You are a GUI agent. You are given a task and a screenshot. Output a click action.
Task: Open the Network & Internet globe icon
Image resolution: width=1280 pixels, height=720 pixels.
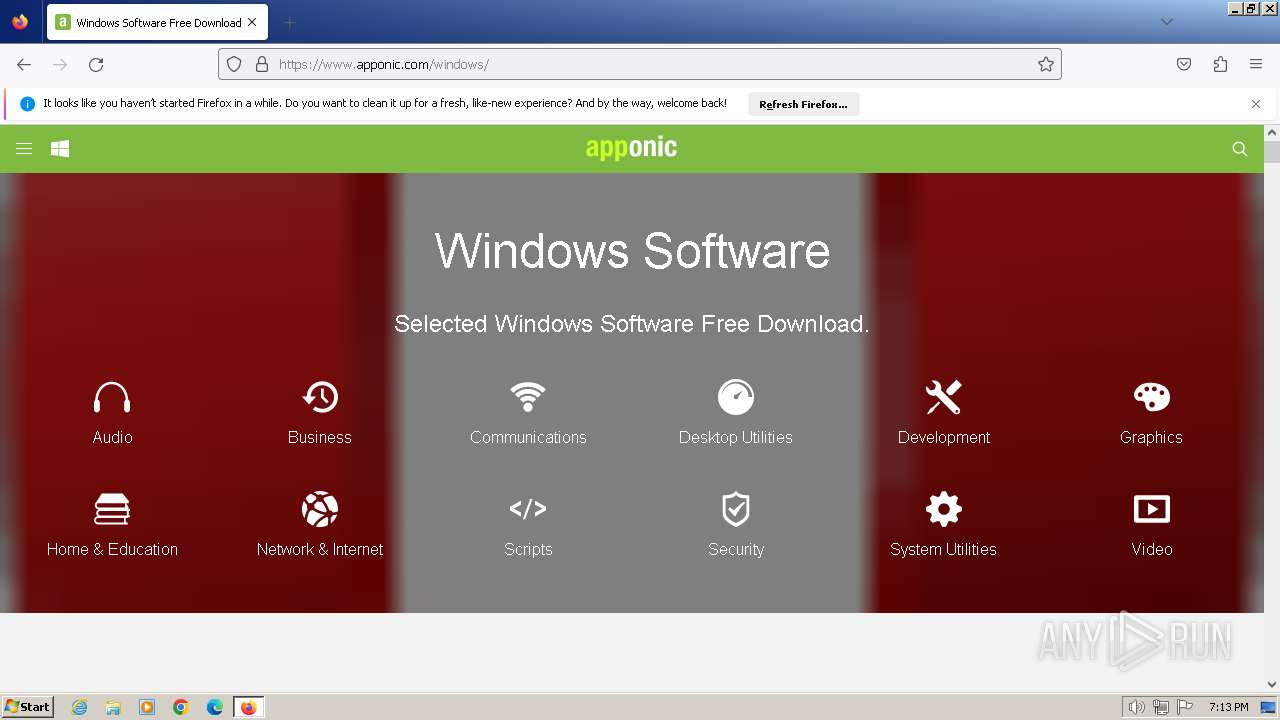pyautogui.click(x=320, y=509)
